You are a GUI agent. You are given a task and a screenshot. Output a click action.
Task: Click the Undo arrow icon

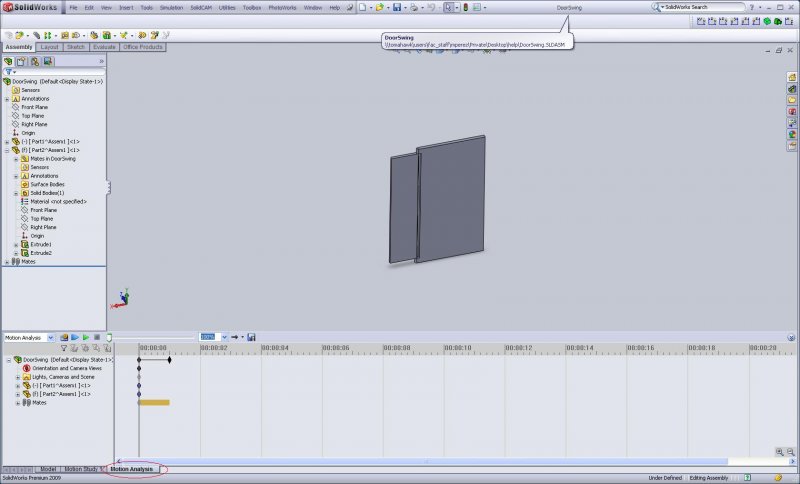(x=431, y=8)
